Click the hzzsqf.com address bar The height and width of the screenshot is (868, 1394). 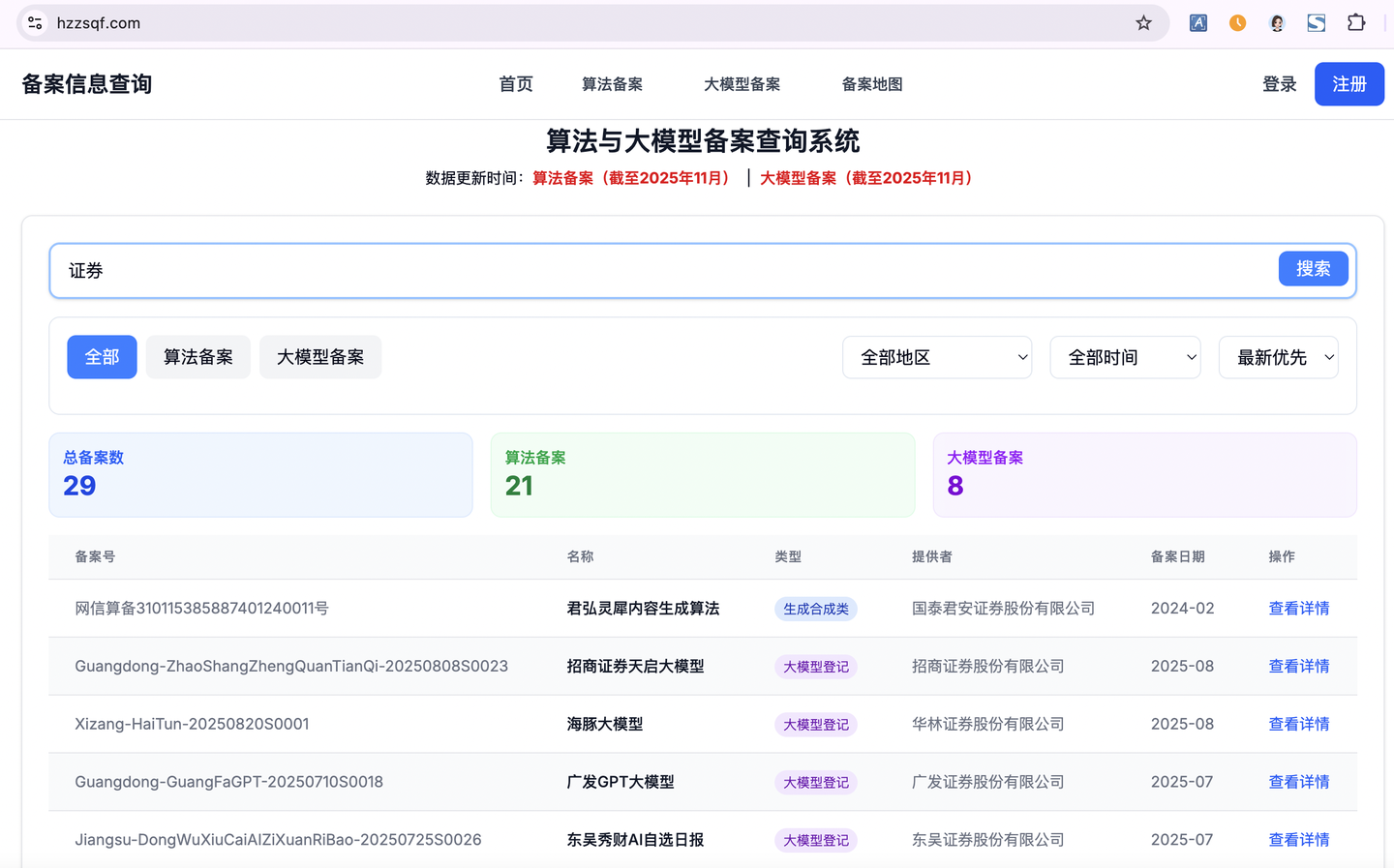592,23
